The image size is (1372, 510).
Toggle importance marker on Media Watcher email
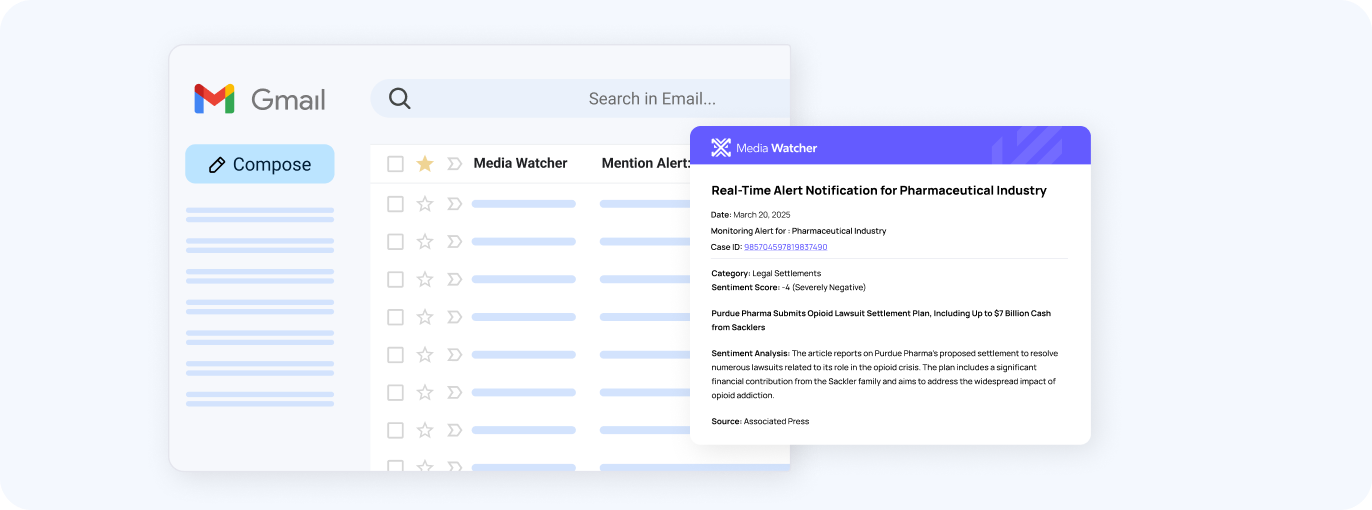[x=454, y=163]
